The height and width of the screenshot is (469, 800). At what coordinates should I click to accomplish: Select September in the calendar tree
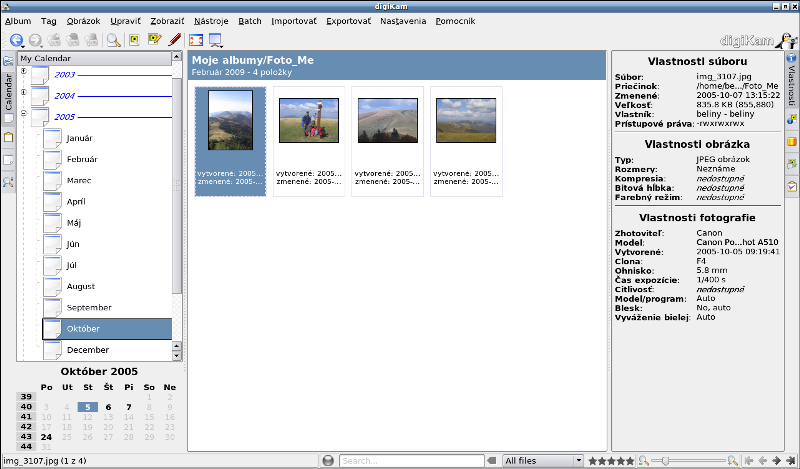tap(89, 307)
